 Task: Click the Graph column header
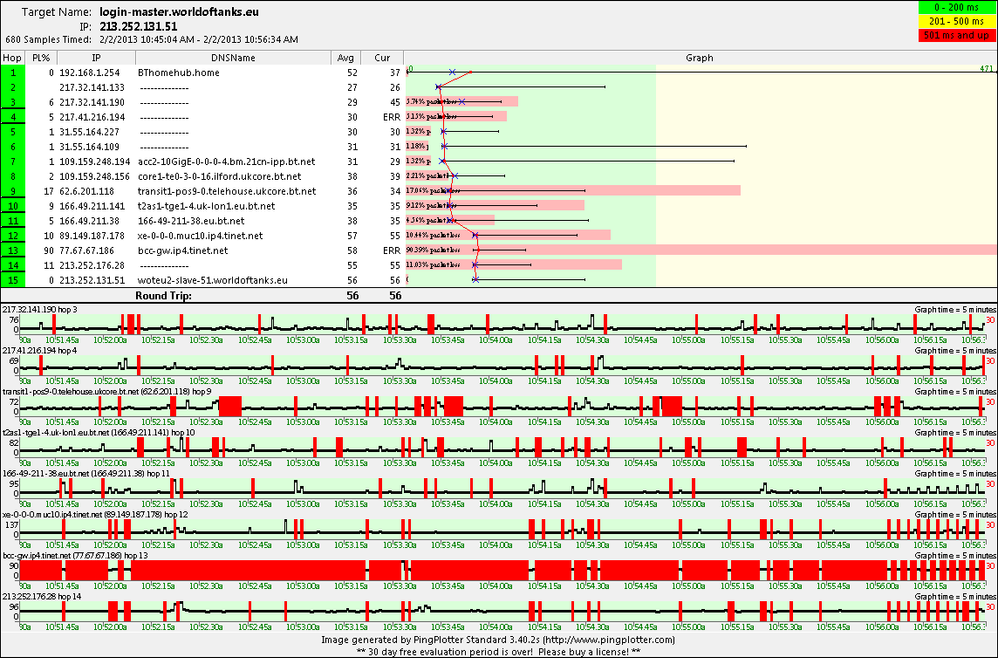point(699,58)
